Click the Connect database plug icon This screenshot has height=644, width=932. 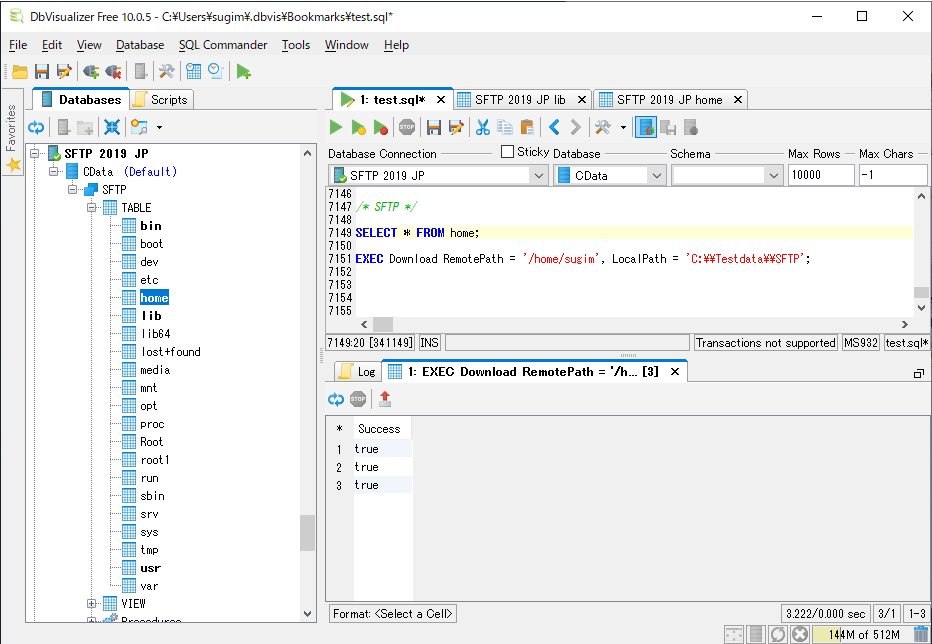(91, 71)
